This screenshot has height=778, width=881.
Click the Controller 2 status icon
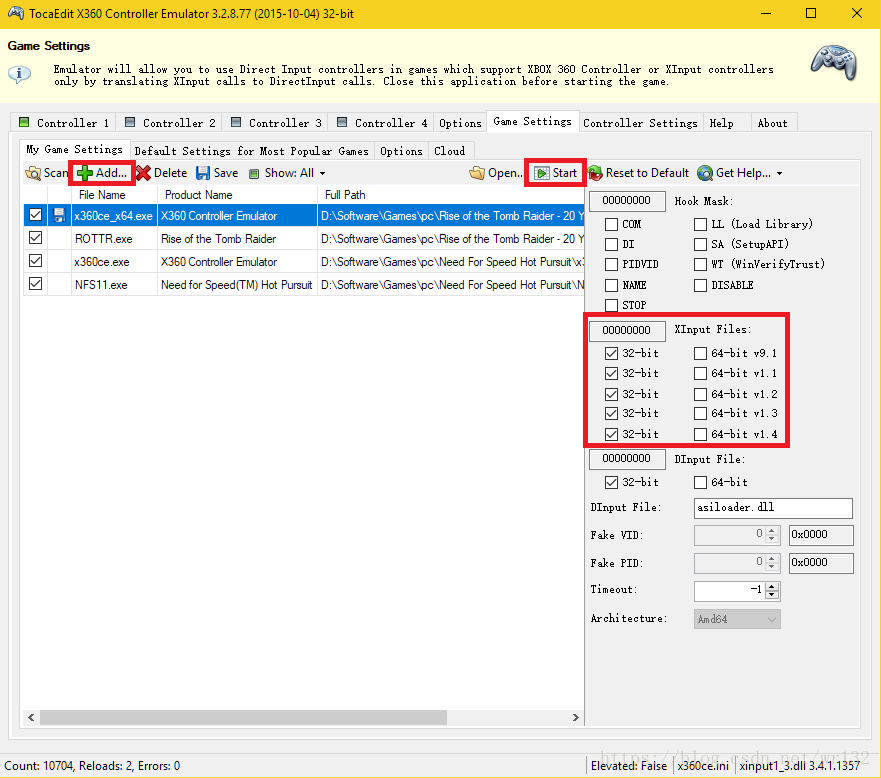click(x=130, y=122)
